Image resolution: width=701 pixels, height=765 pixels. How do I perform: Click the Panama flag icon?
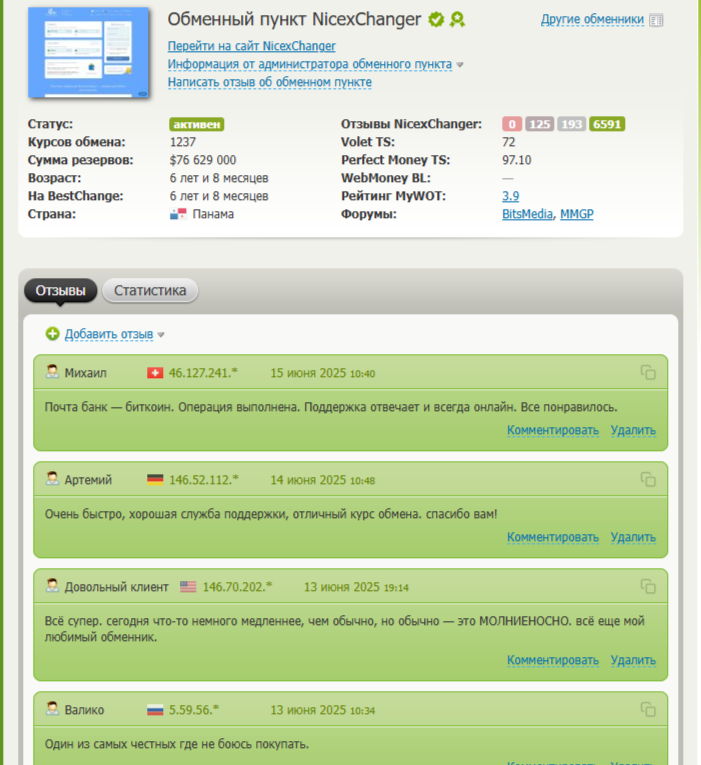[178, 214]
